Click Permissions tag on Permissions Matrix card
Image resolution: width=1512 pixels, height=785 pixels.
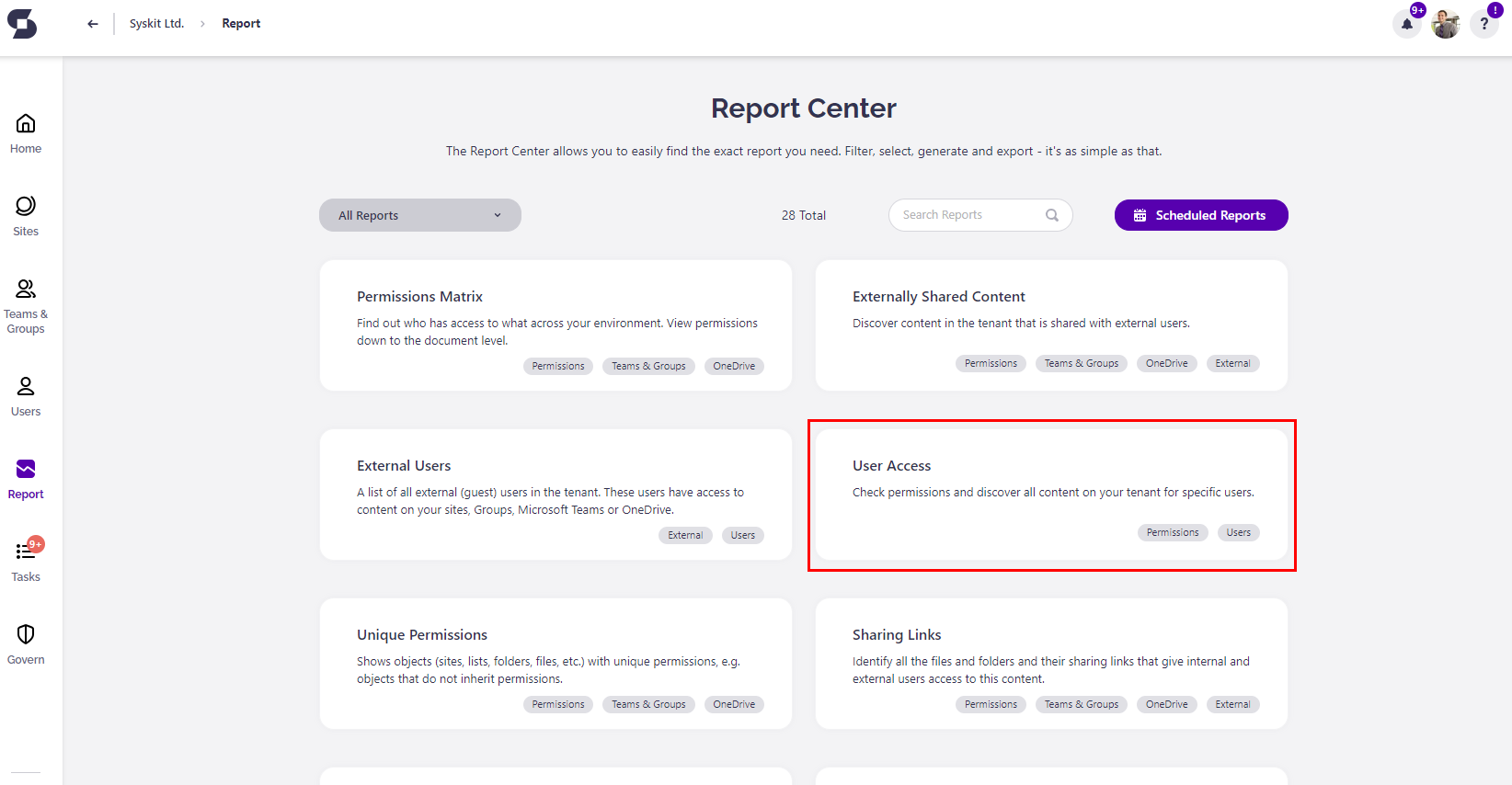coord(558,366)
